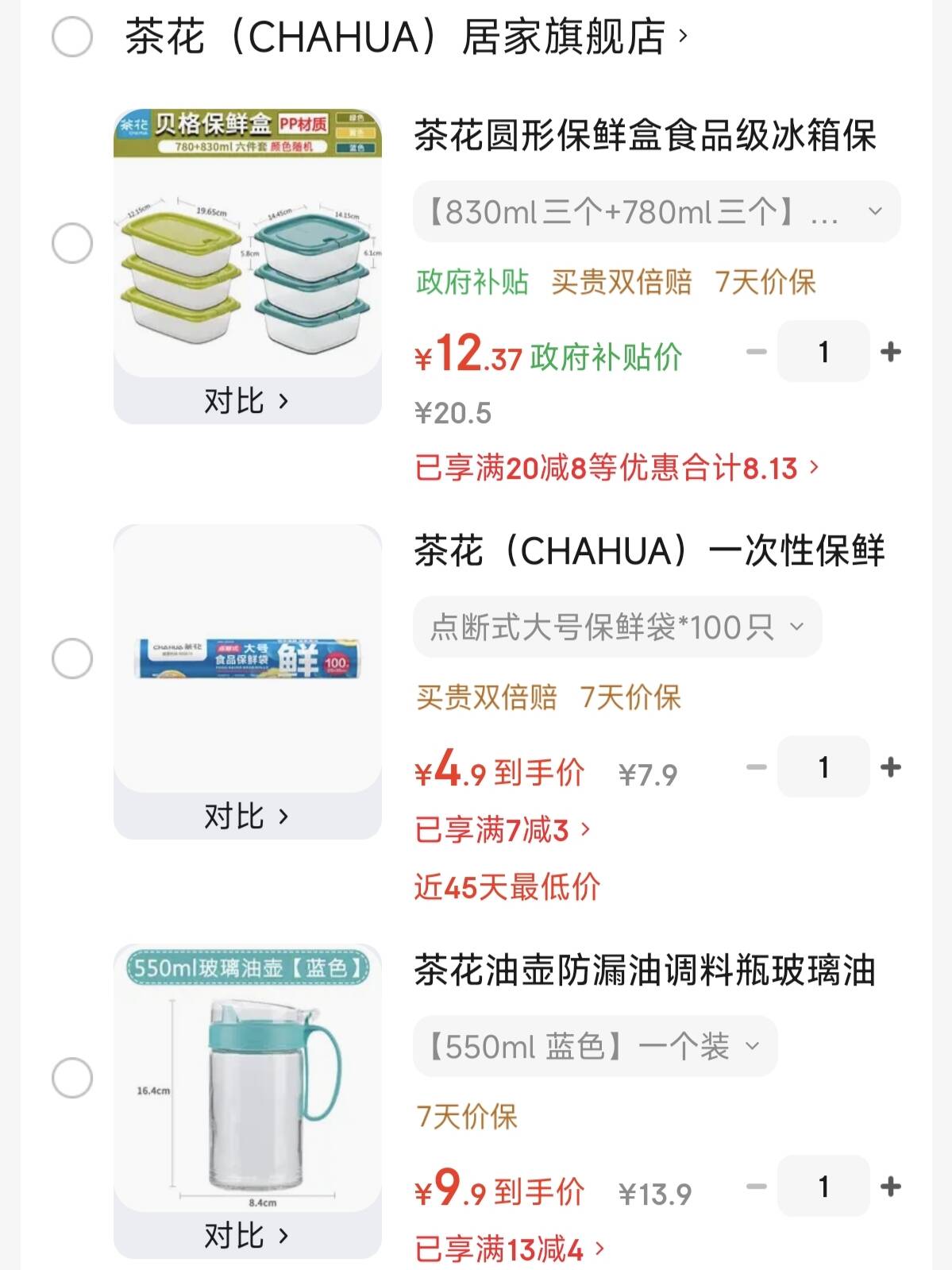
Task: Tap plus for the disposable fresh-keeping bags
Action: (891, 766)
